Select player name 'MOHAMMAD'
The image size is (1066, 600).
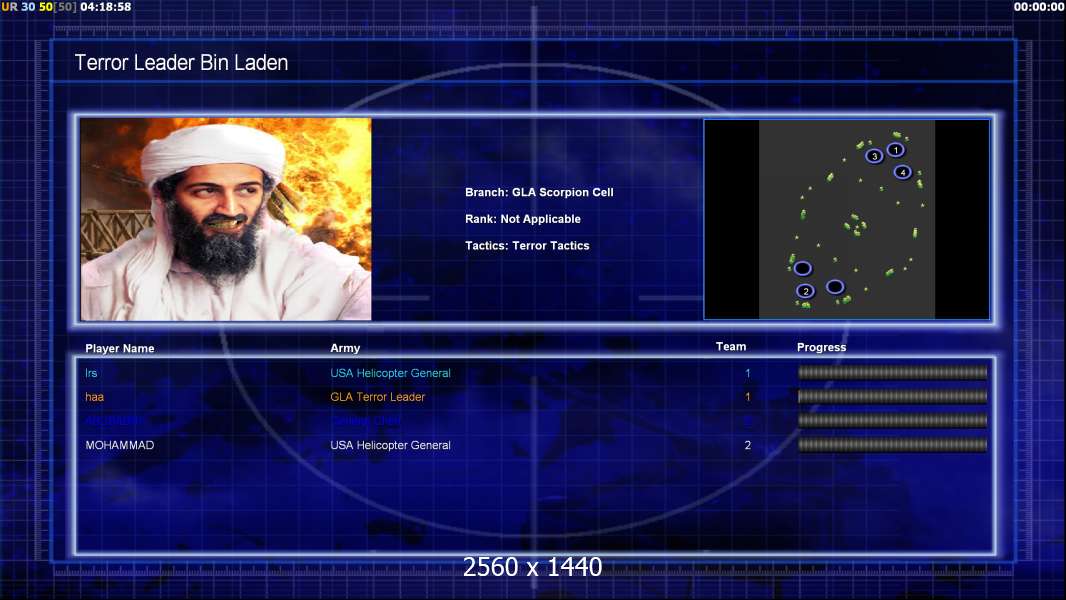pos(120,445)
